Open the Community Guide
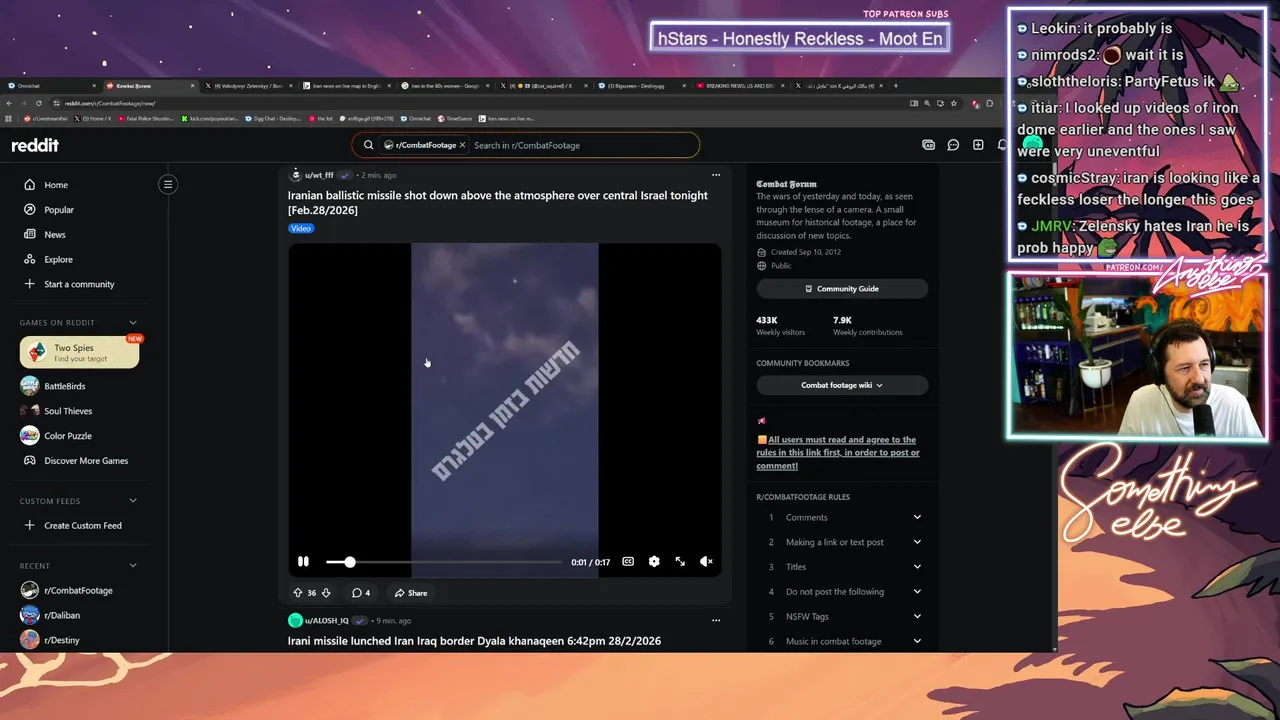 pos(842,289)
